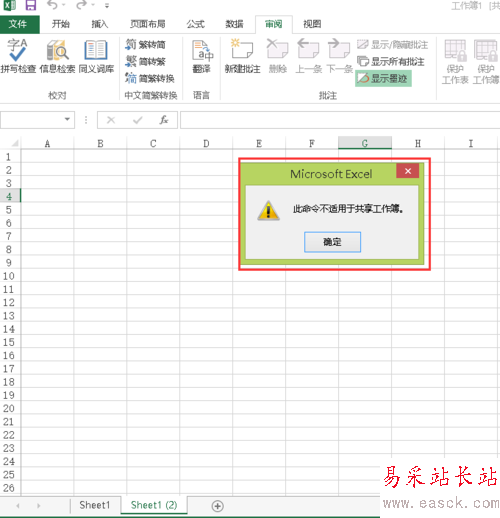Switch to the Sheet1 tab
The width and height of the screenshot is (500, 518).
tap(95, 505)
